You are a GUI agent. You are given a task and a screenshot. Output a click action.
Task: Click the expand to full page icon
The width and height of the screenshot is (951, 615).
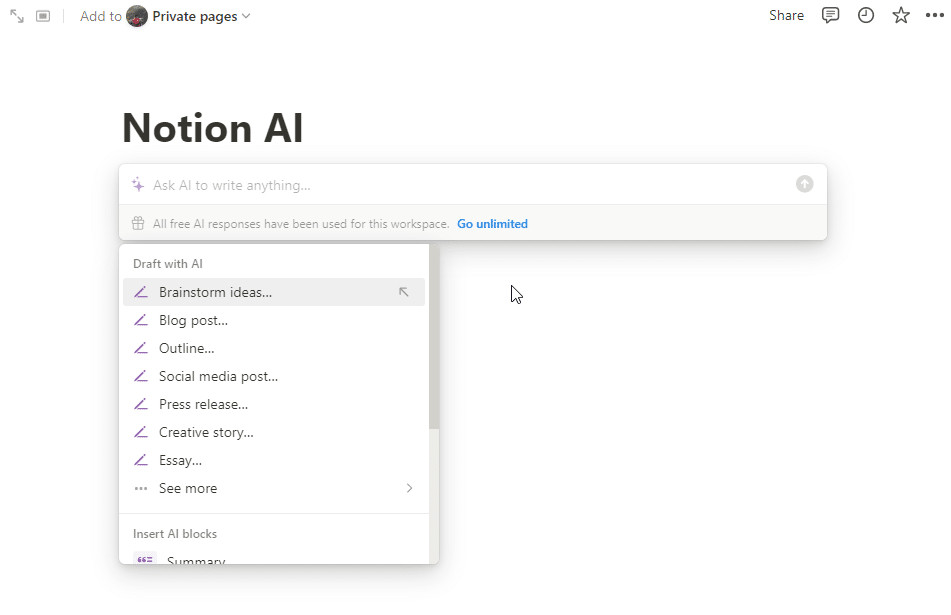pos(17,16)
